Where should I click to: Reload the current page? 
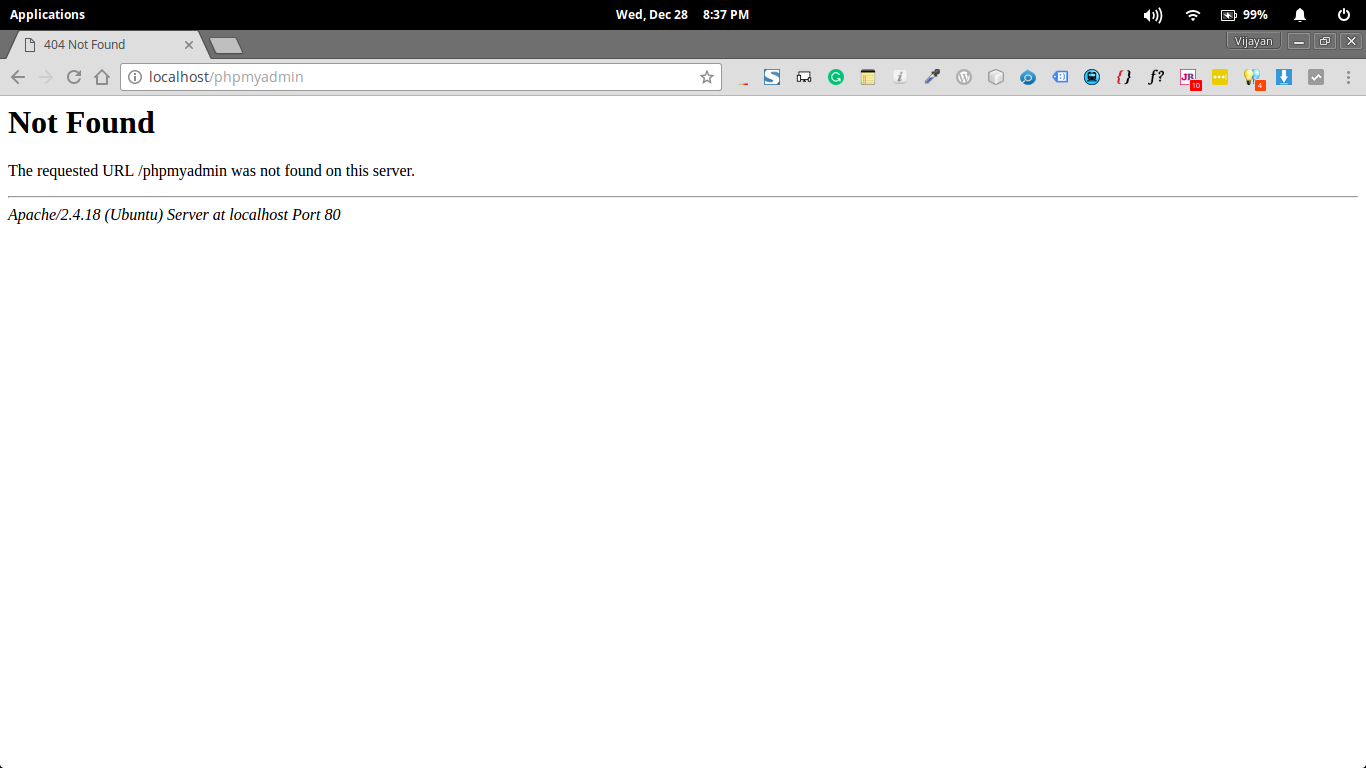74,77
